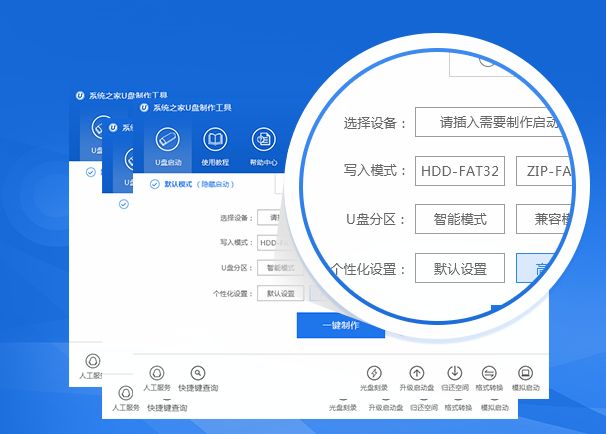Expand the small 选择设备 box in front window
Image resolution: width=606 pixels, height=434 pixels.
268,217
